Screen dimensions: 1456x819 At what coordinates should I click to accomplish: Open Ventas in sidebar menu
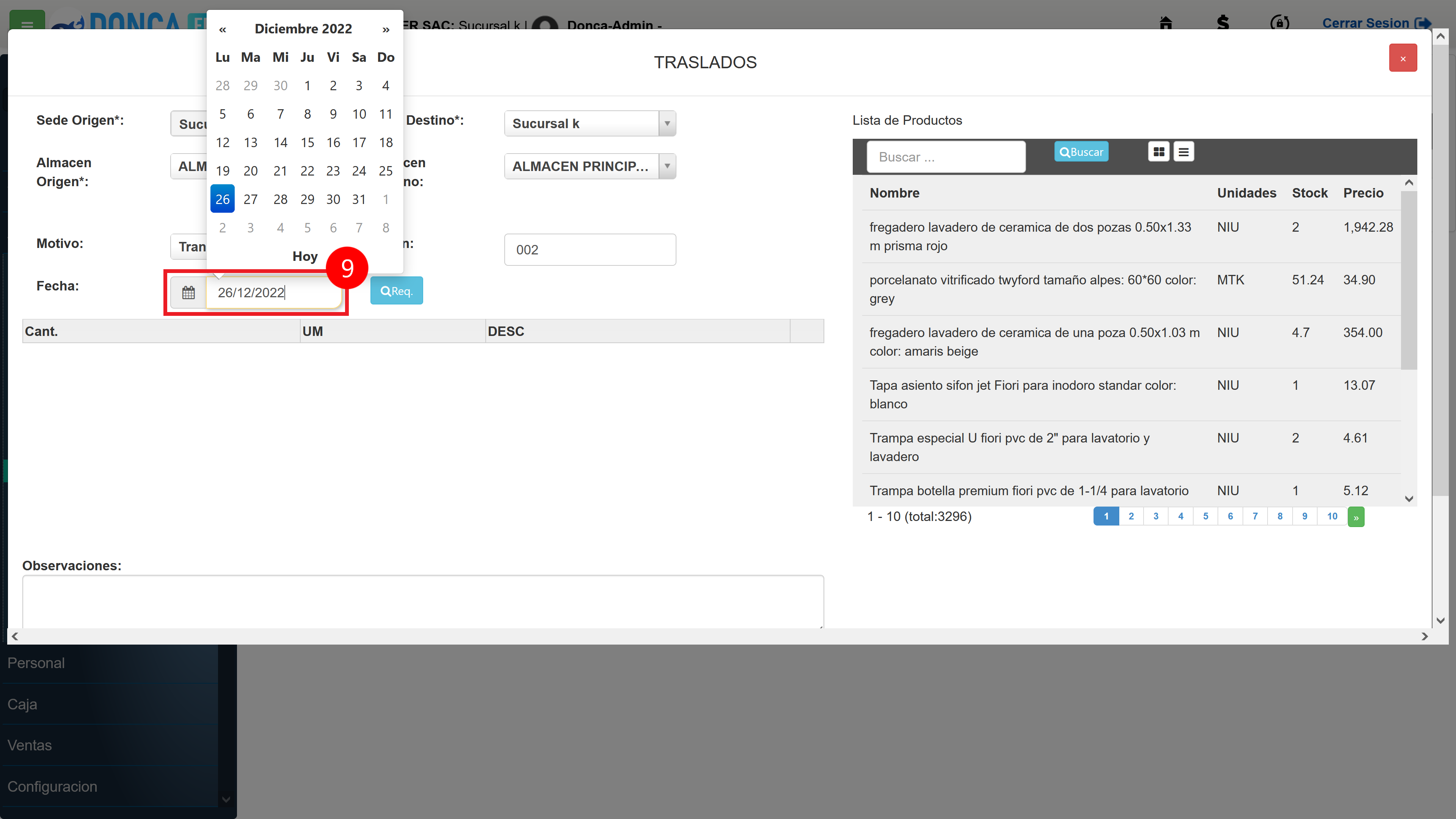109,745
